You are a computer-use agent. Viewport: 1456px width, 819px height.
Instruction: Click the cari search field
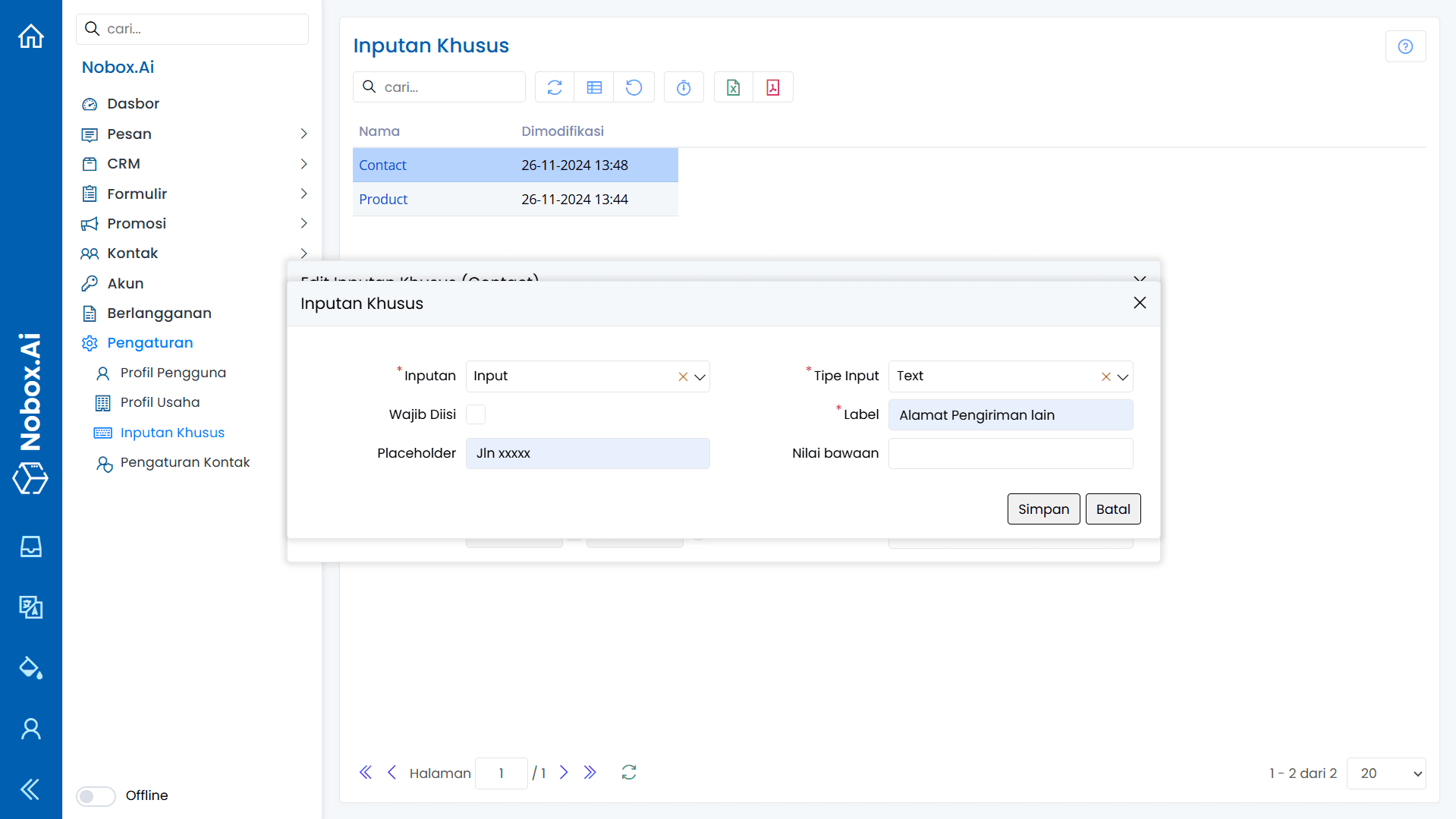439,87
